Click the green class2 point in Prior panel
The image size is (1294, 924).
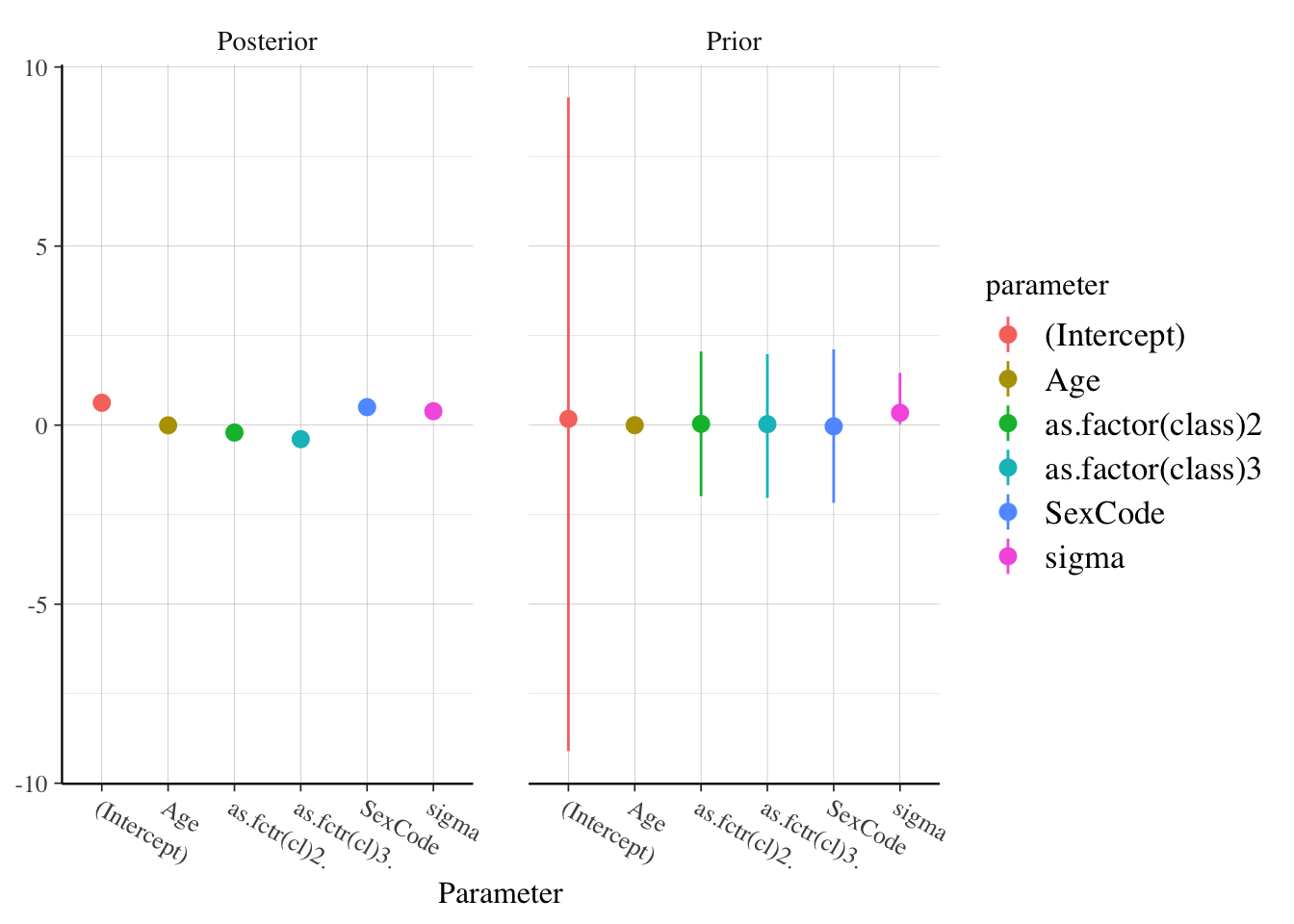point(701,423)
